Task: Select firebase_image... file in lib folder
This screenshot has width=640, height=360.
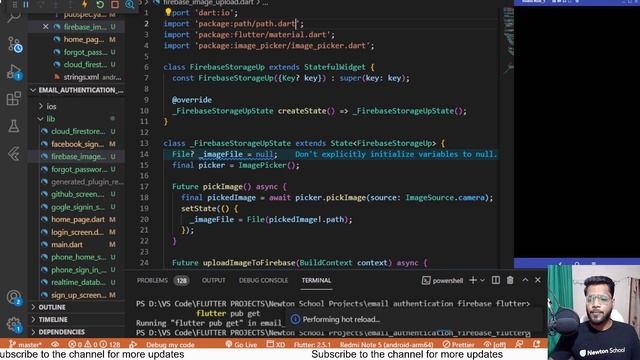Action: (x=77, y=156)
